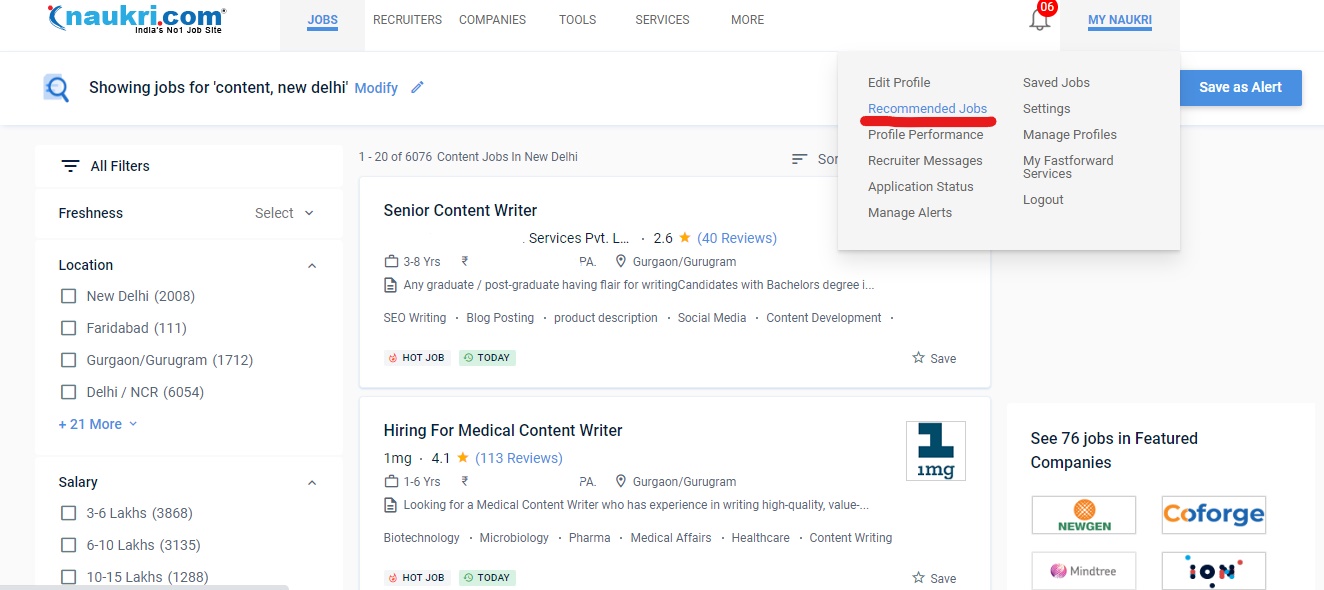The image size is (1324, 590).
Task: Select Logout from the menu
Action: point(1043,200)
